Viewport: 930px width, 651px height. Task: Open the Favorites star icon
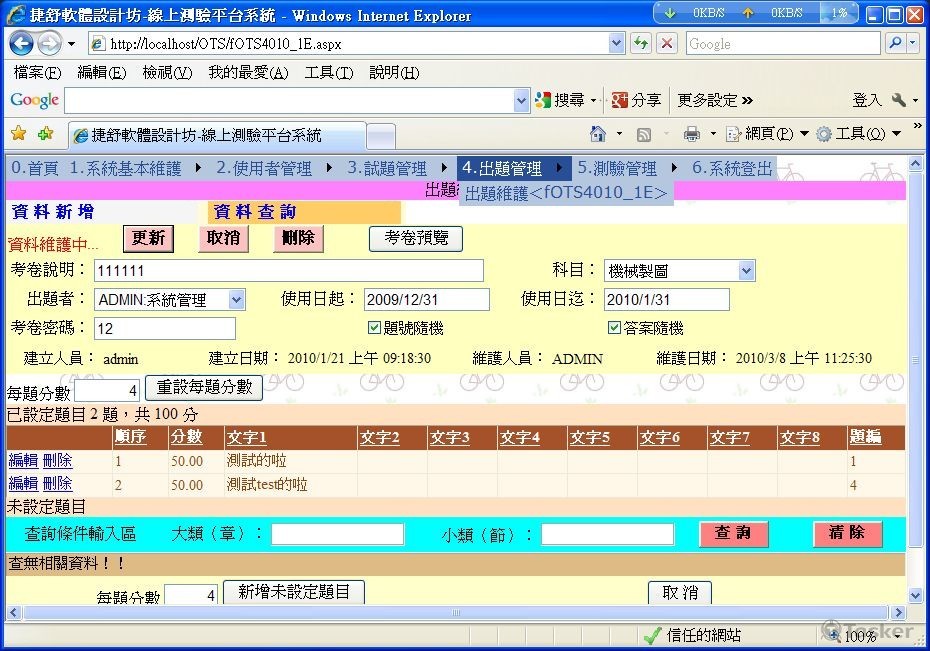(18, 134)
